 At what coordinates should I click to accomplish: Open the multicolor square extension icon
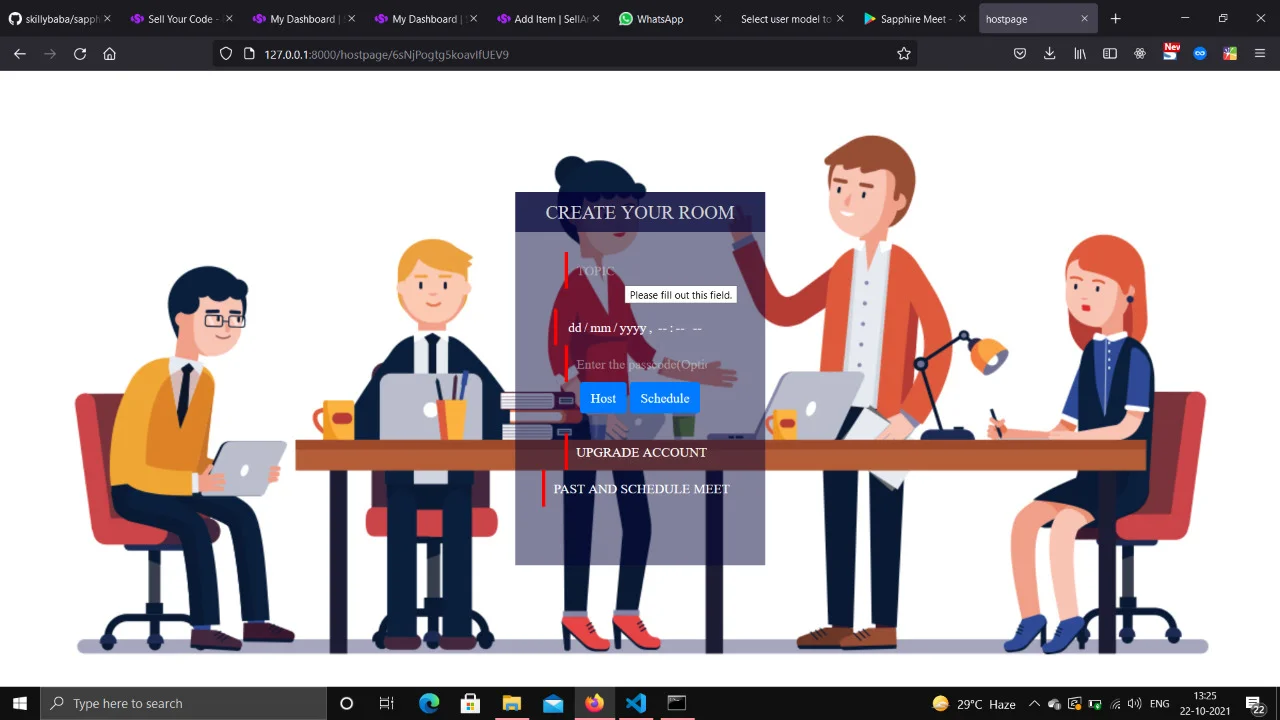tap(1230, 54)
